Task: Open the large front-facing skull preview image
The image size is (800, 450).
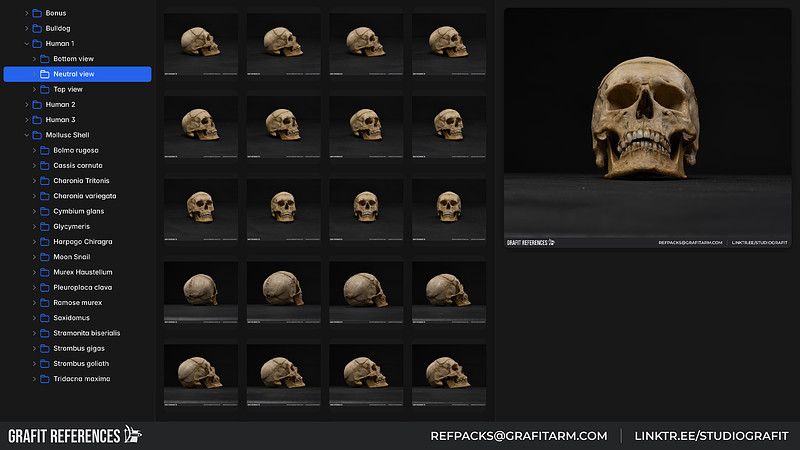Action: (647, 128)
